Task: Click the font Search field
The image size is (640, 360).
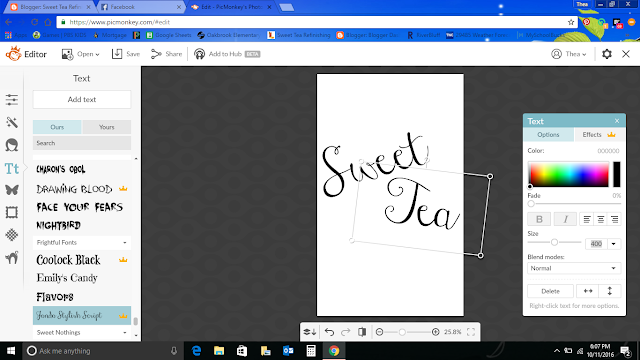Action: (x=82, y=143)
